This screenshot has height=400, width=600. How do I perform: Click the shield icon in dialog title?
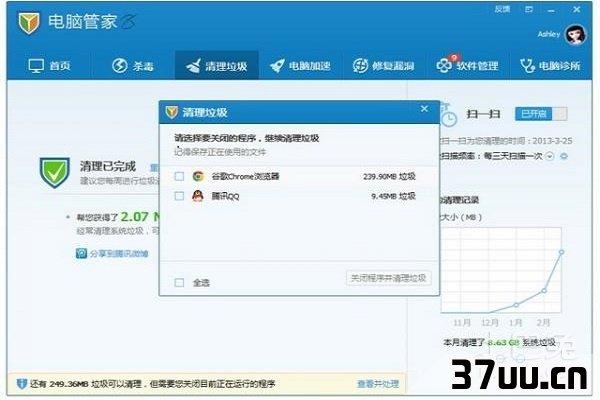point(172,112)
